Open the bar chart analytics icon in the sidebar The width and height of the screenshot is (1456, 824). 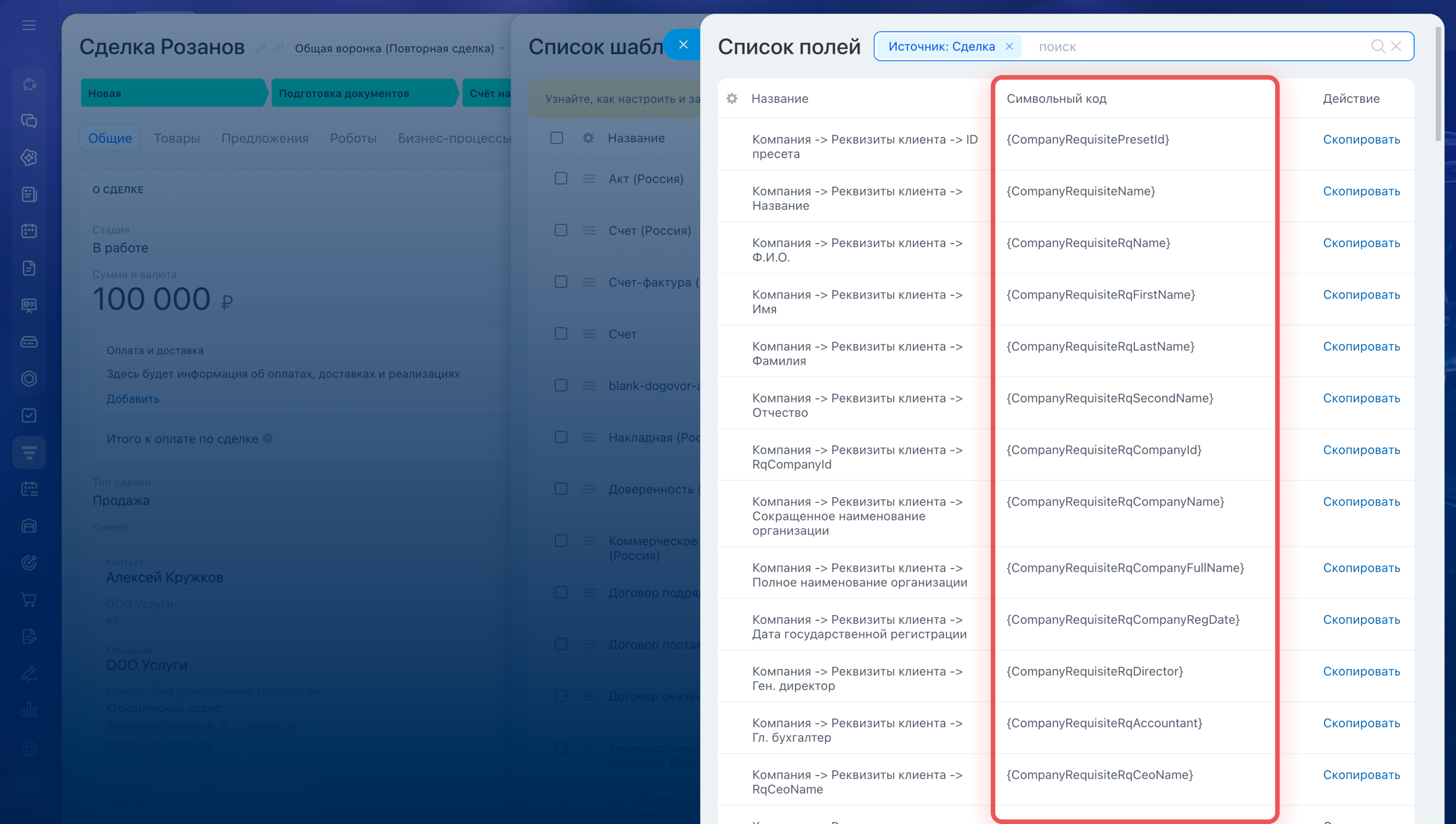[x=29, y=710]
